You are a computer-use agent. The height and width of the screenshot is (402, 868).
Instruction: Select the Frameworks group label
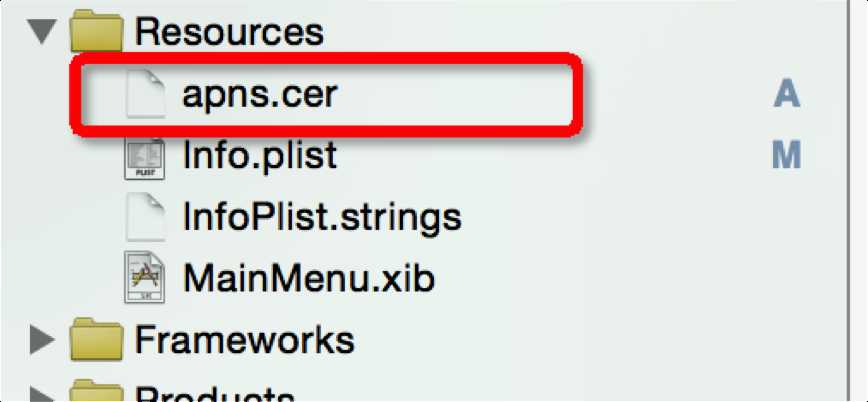point(244,339)
